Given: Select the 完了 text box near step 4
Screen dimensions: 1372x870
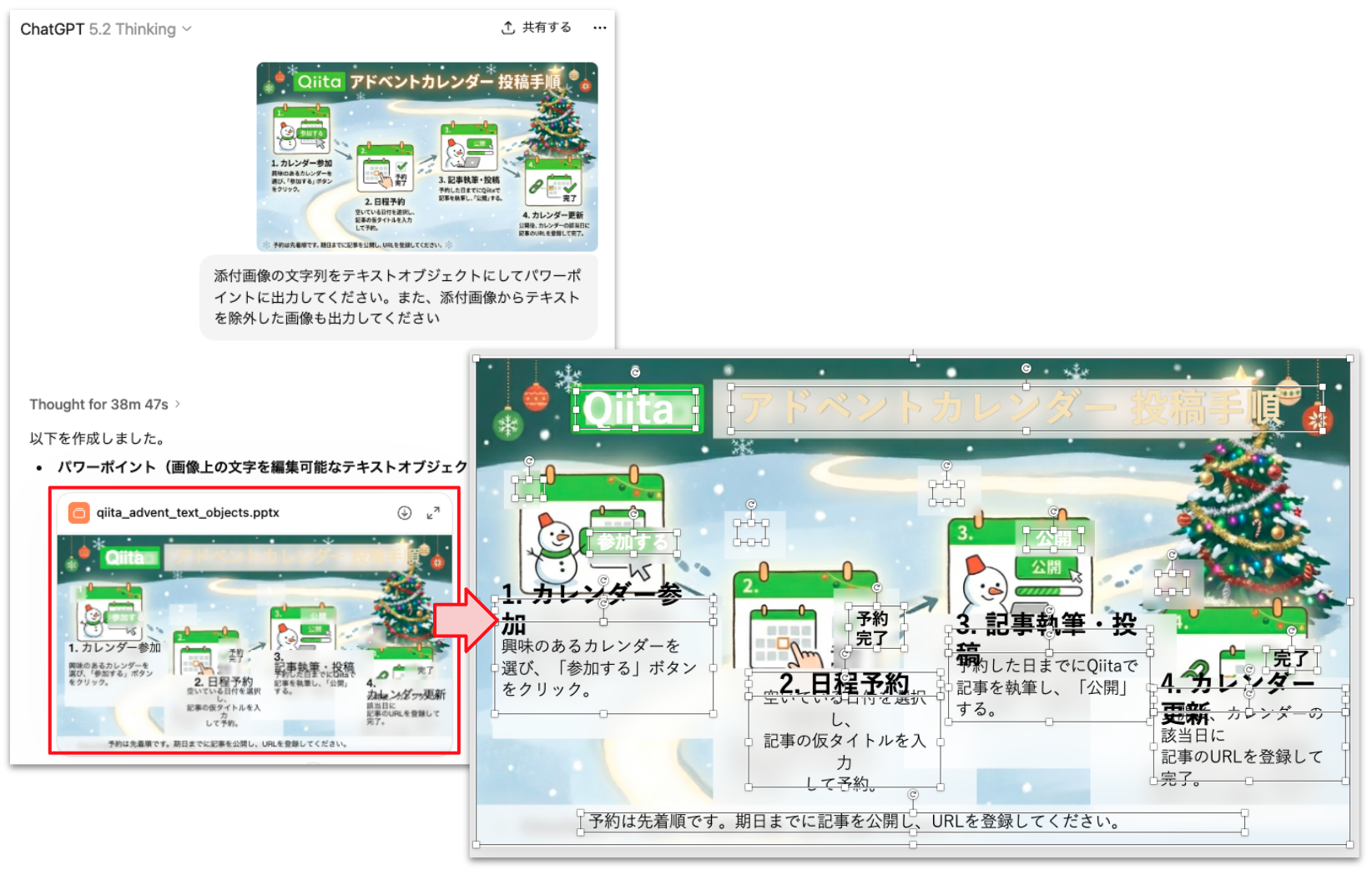Looking at the screenshot, I should click(x=1292, y=659).
